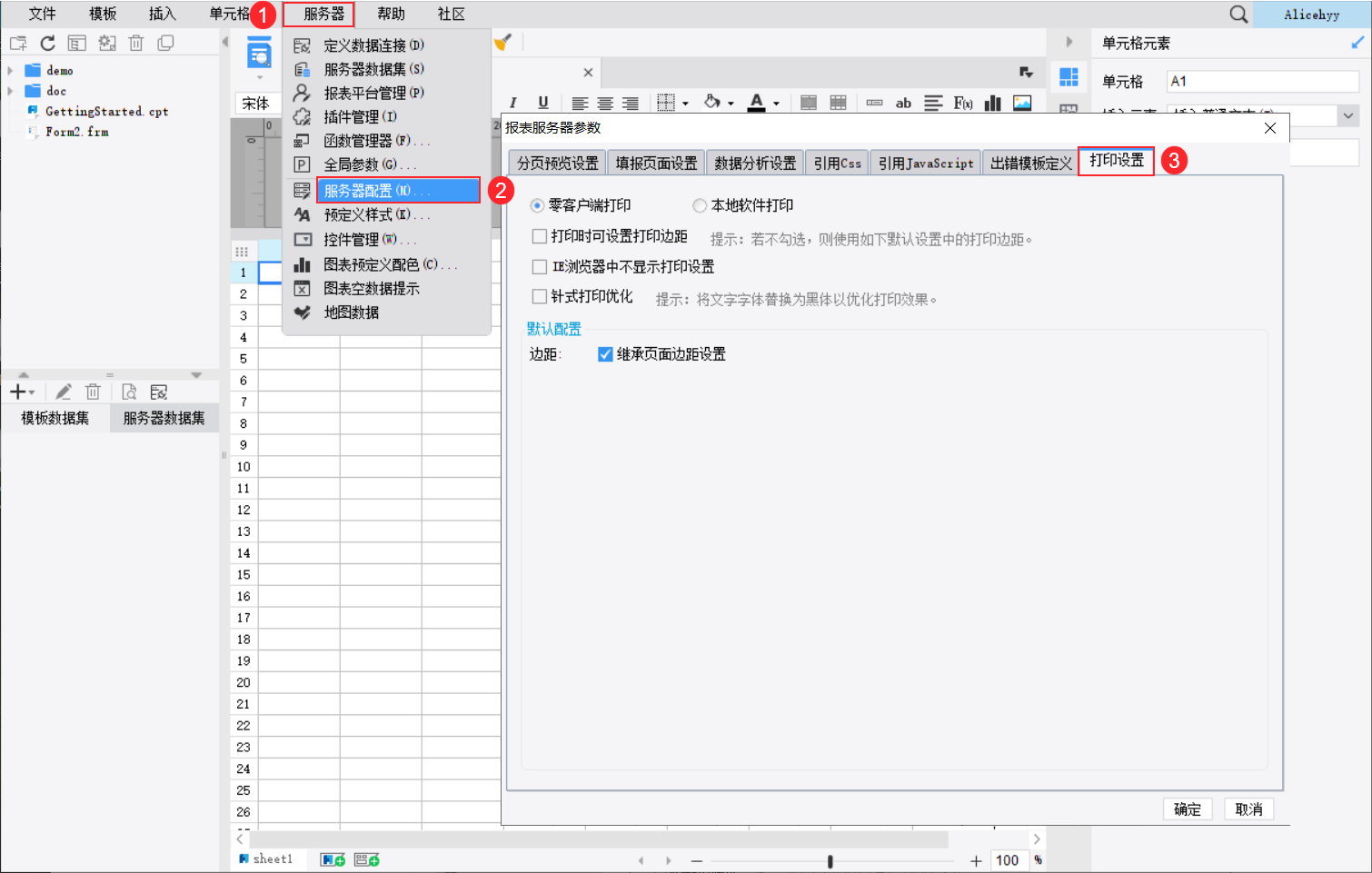Expand the doc folder

pyautogui.click(x=10, y=91)
